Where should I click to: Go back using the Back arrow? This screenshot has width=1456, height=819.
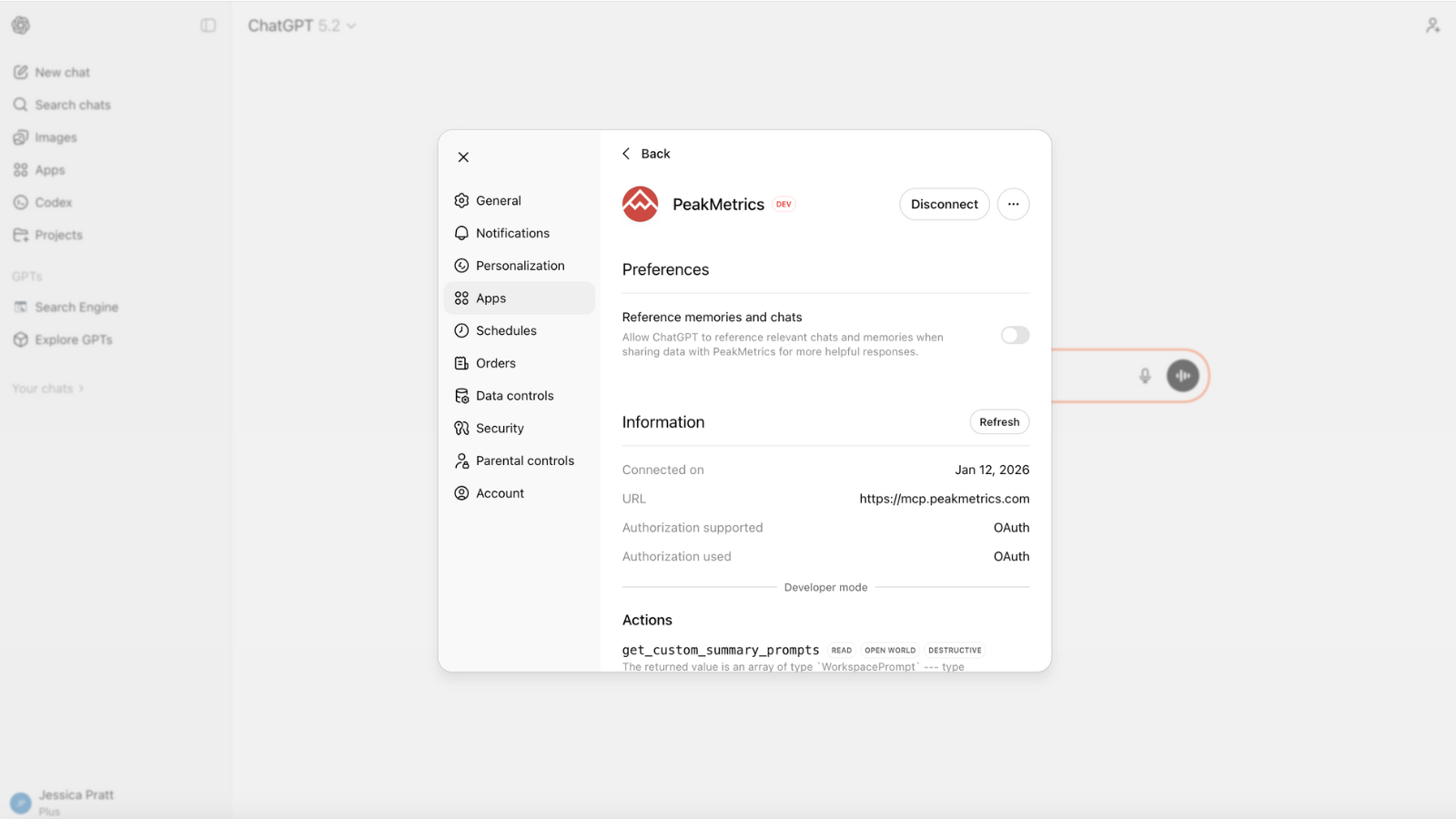click(x=646, y=154)
